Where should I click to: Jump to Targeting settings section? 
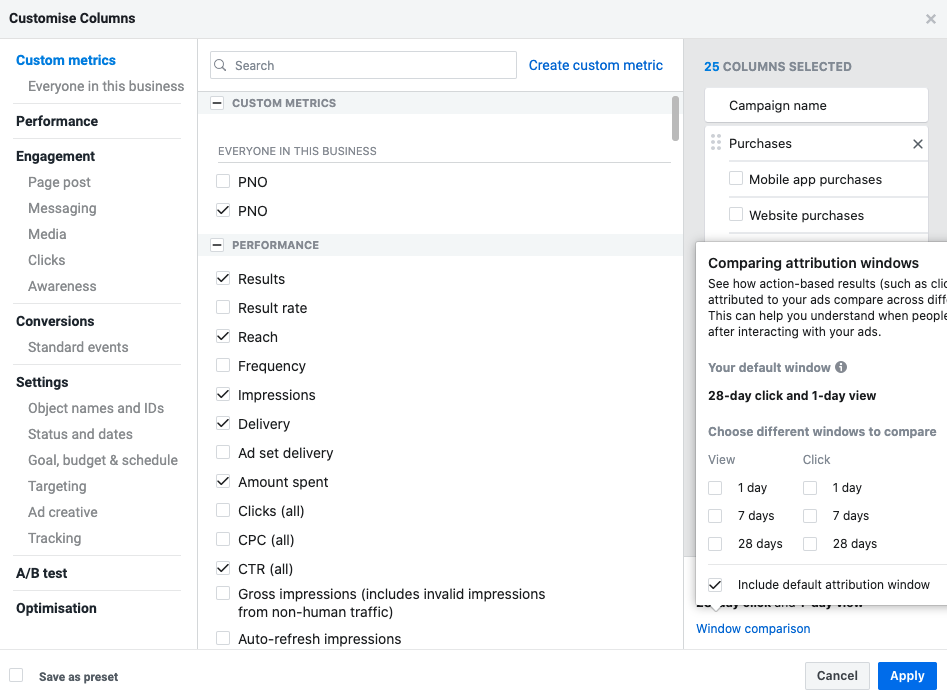[57, 486]
